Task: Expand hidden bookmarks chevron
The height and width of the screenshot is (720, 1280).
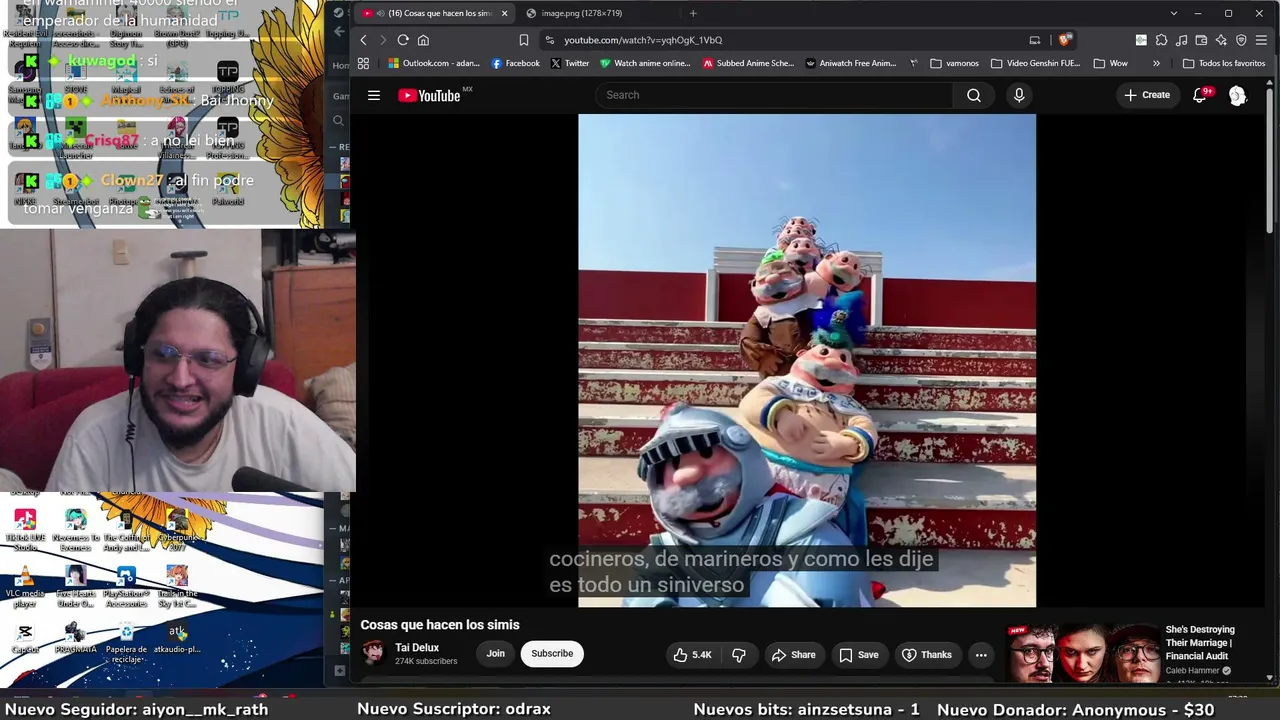Action: click(x=1156, y=63)
